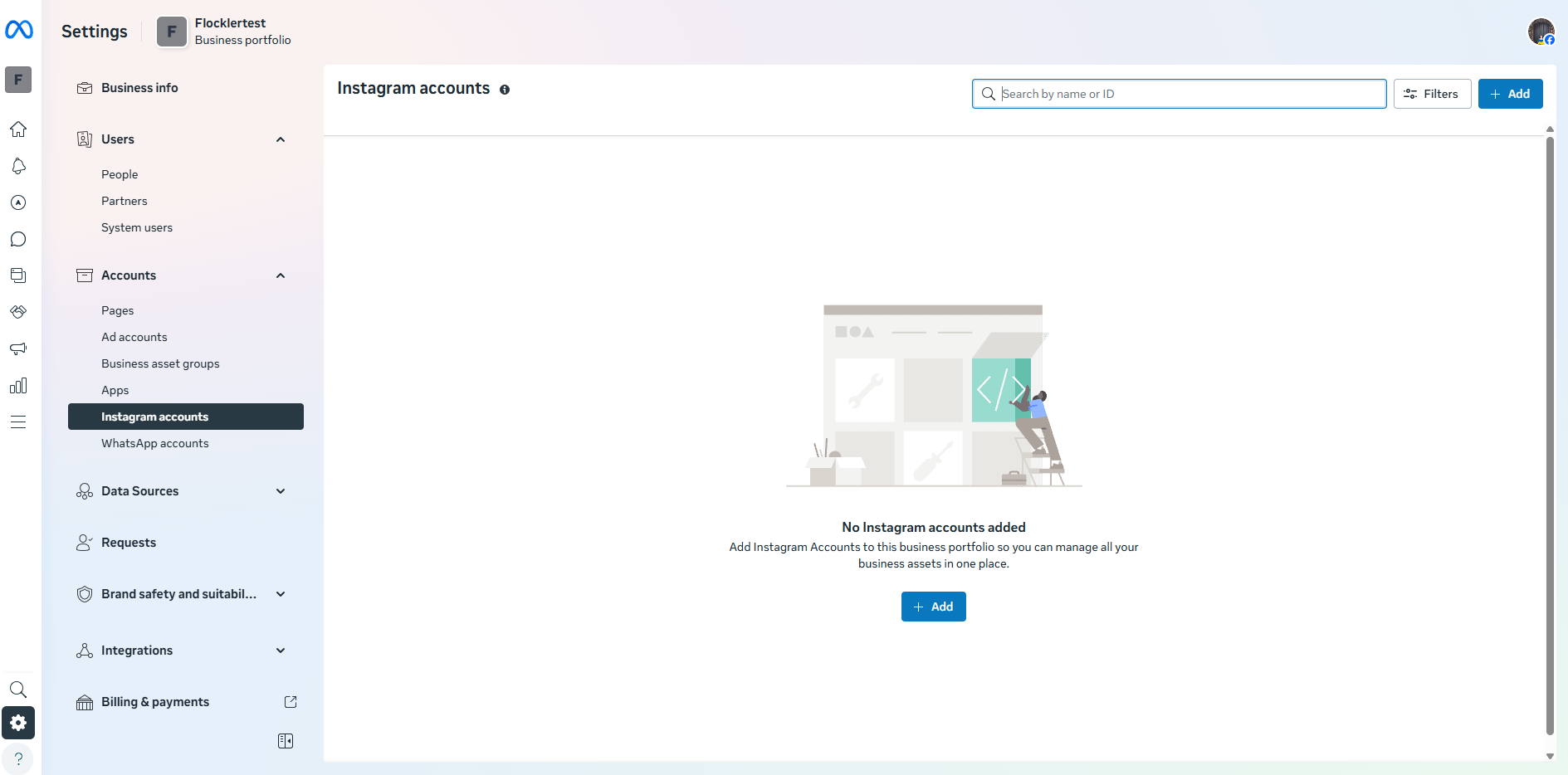This screenshot has height=775, width=1568.
Task: Click the collapse sidebar panel icon
Action: pos(286,741)
